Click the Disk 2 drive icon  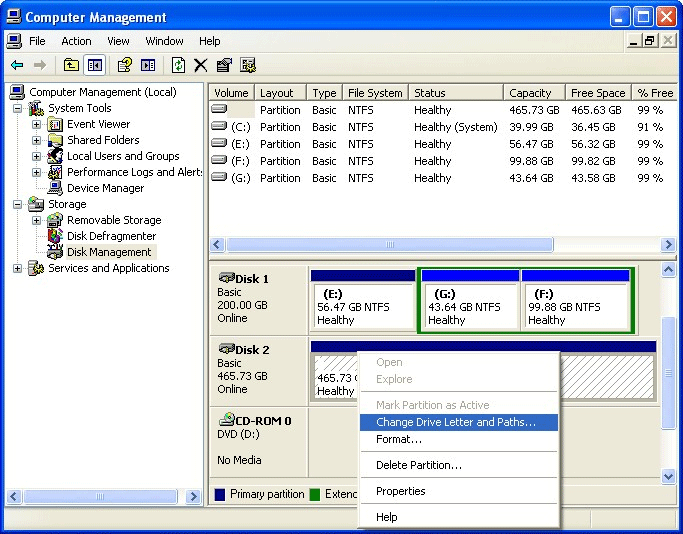point(226,348)
